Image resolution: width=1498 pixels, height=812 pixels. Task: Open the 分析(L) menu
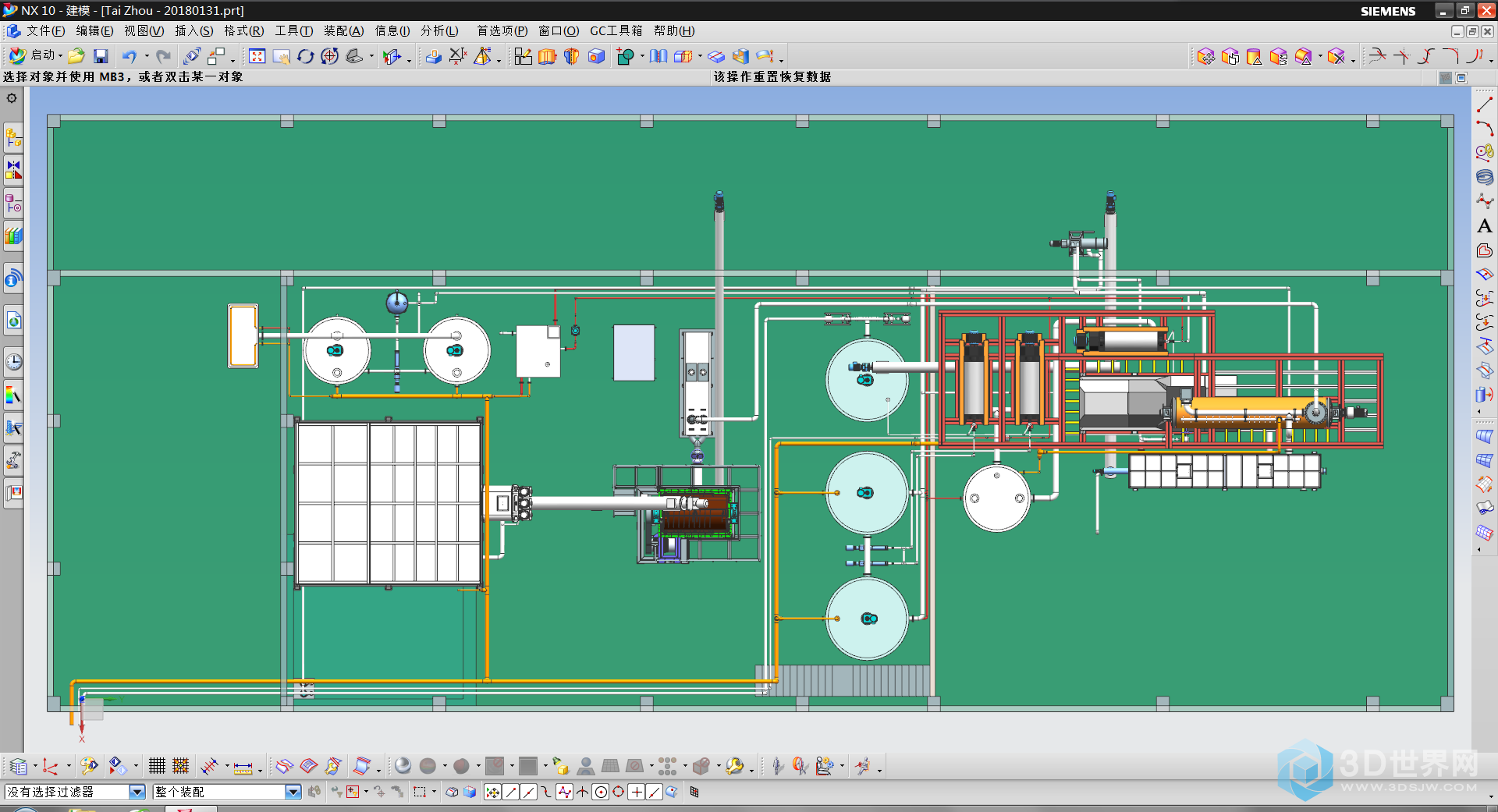(x=439, y=31)
